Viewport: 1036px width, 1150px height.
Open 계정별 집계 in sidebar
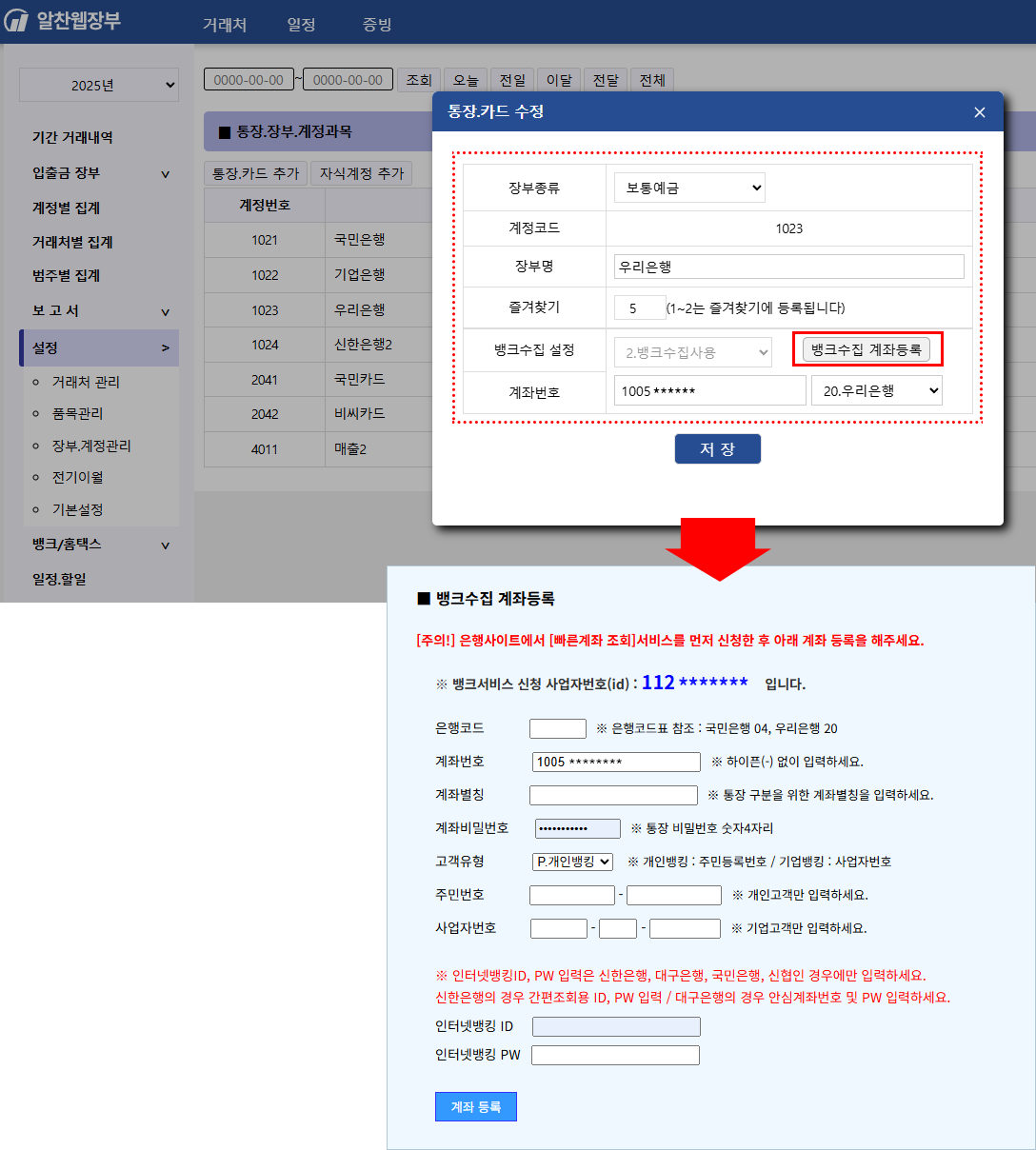click(x=67, y=208)
